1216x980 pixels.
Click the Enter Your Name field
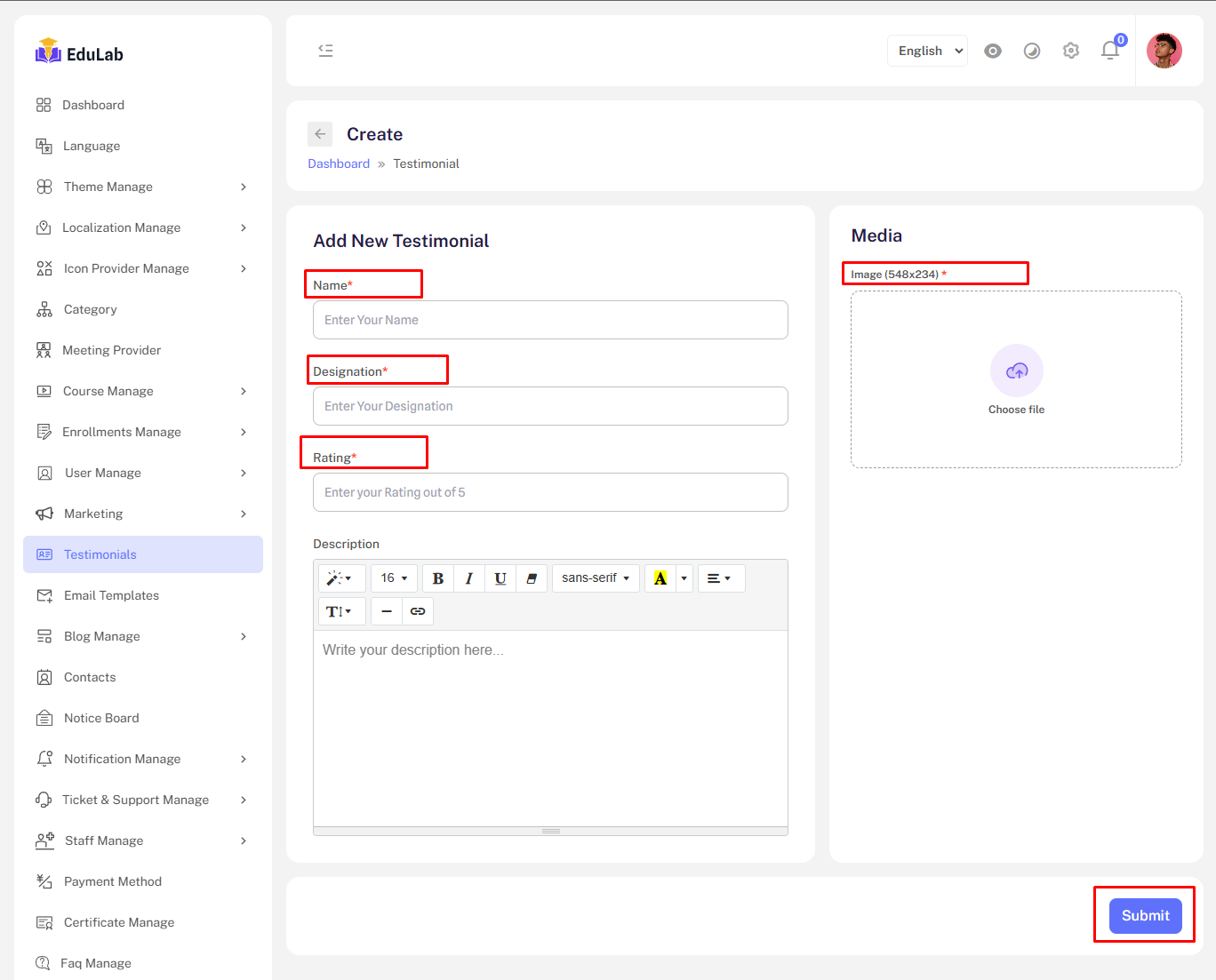pyautogui.click(x=550, y=320)
